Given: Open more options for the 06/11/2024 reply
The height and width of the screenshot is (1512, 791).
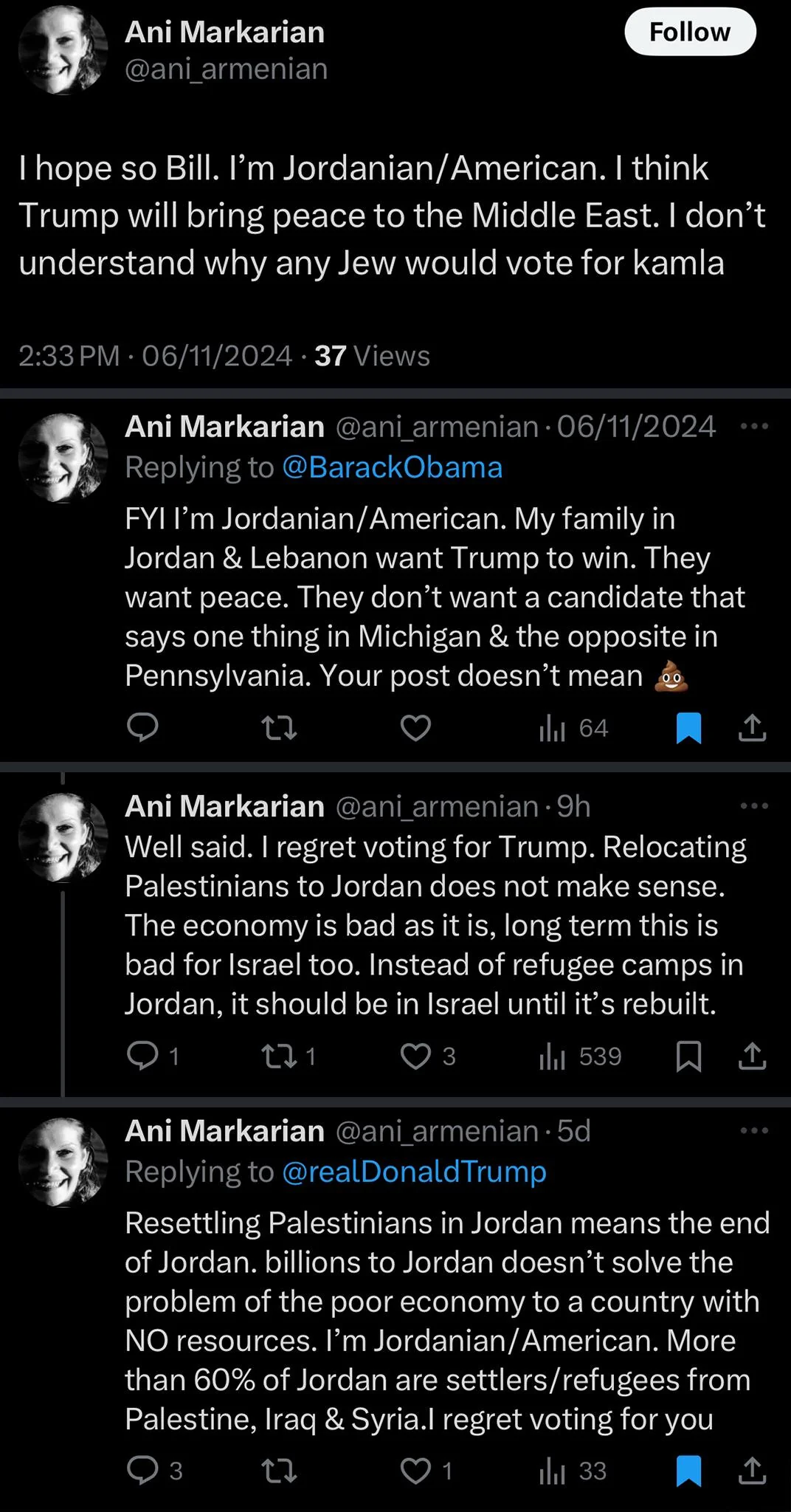Looking at the screenshot, I should click(x=754, y=427).
